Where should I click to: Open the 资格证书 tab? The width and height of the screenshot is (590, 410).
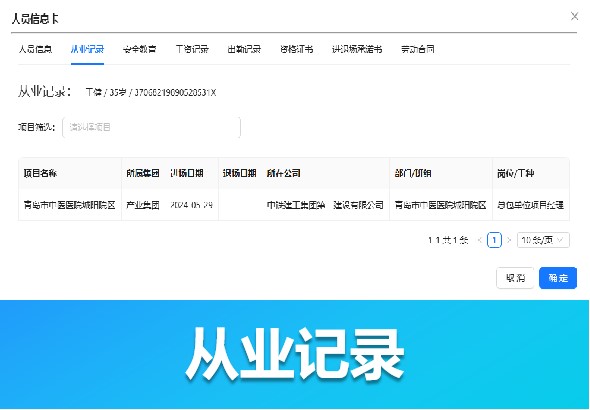pos(297,49)
